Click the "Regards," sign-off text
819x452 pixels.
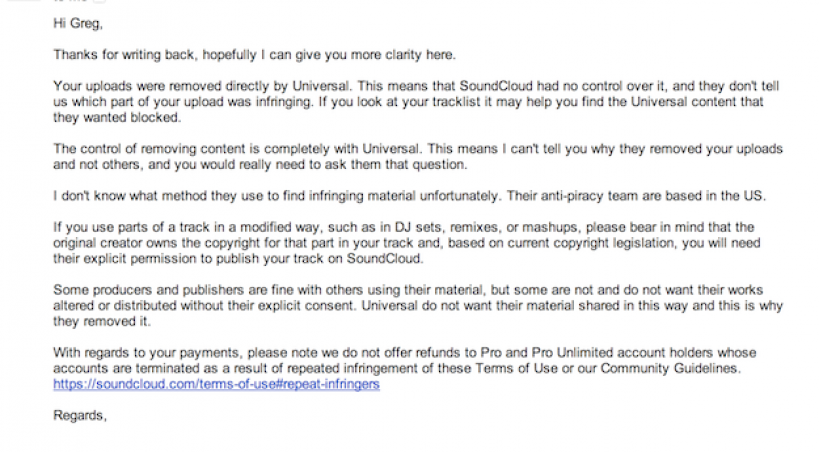coord(79,413)
